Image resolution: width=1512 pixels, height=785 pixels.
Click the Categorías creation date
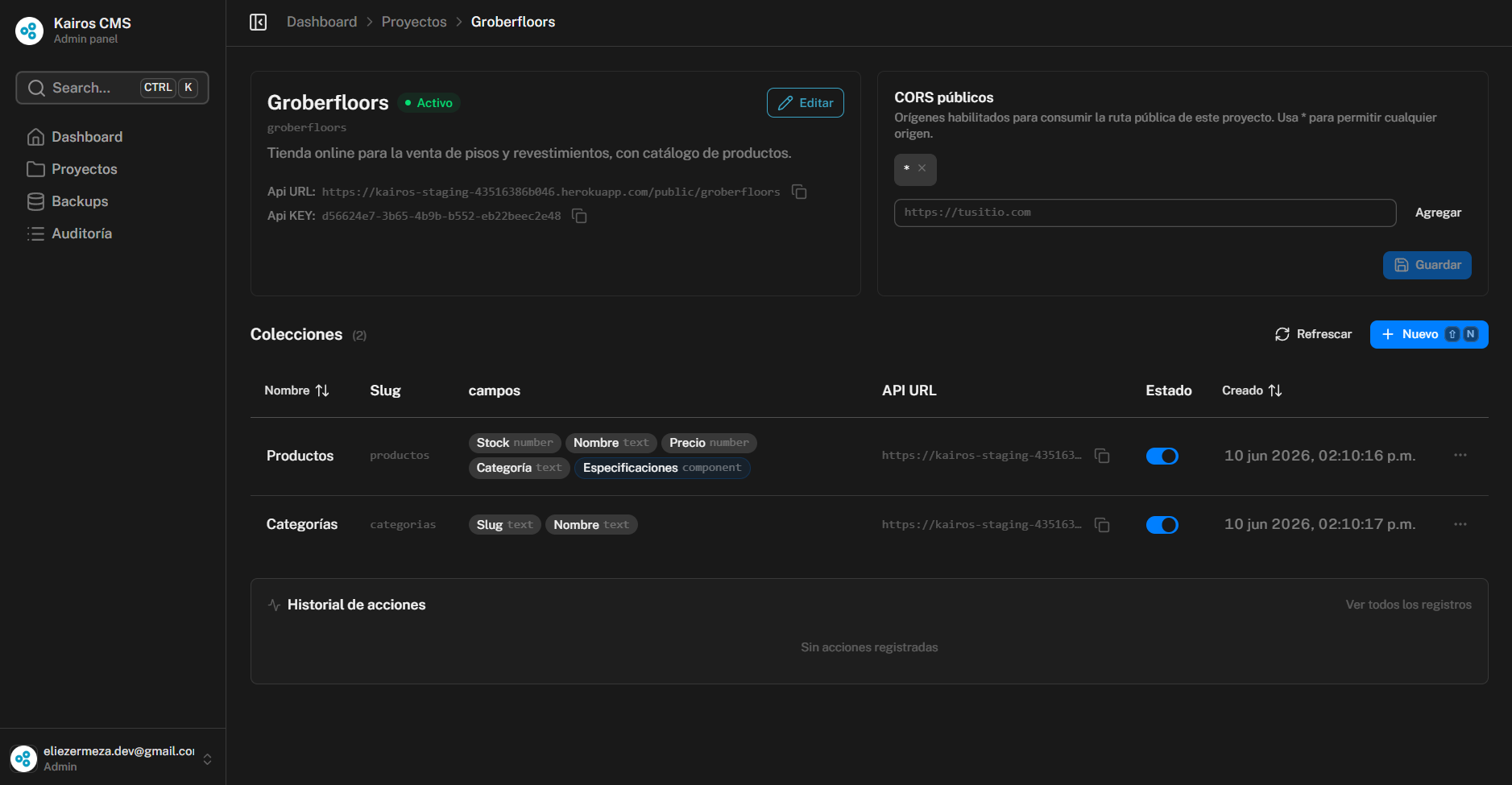1319,524
